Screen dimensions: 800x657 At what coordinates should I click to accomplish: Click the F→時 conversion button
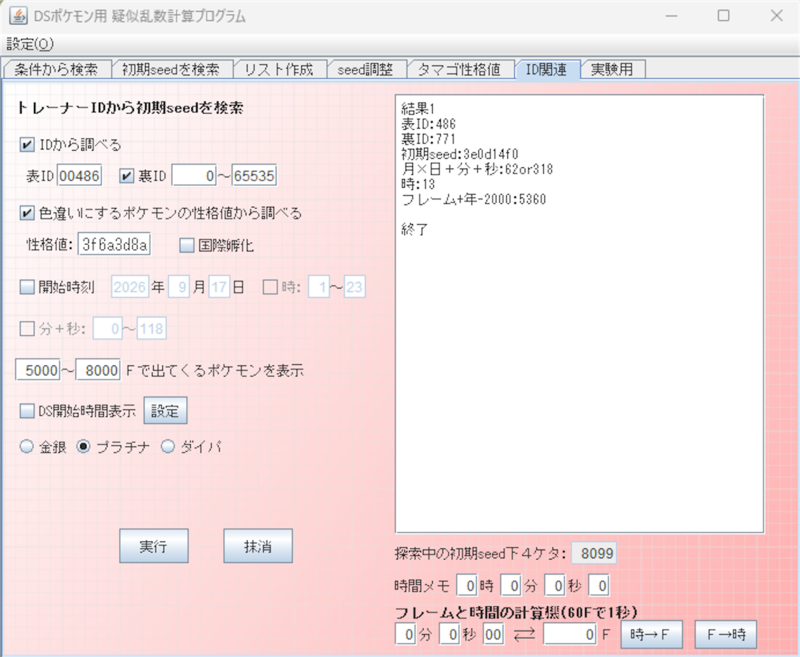tap(726, 635)
